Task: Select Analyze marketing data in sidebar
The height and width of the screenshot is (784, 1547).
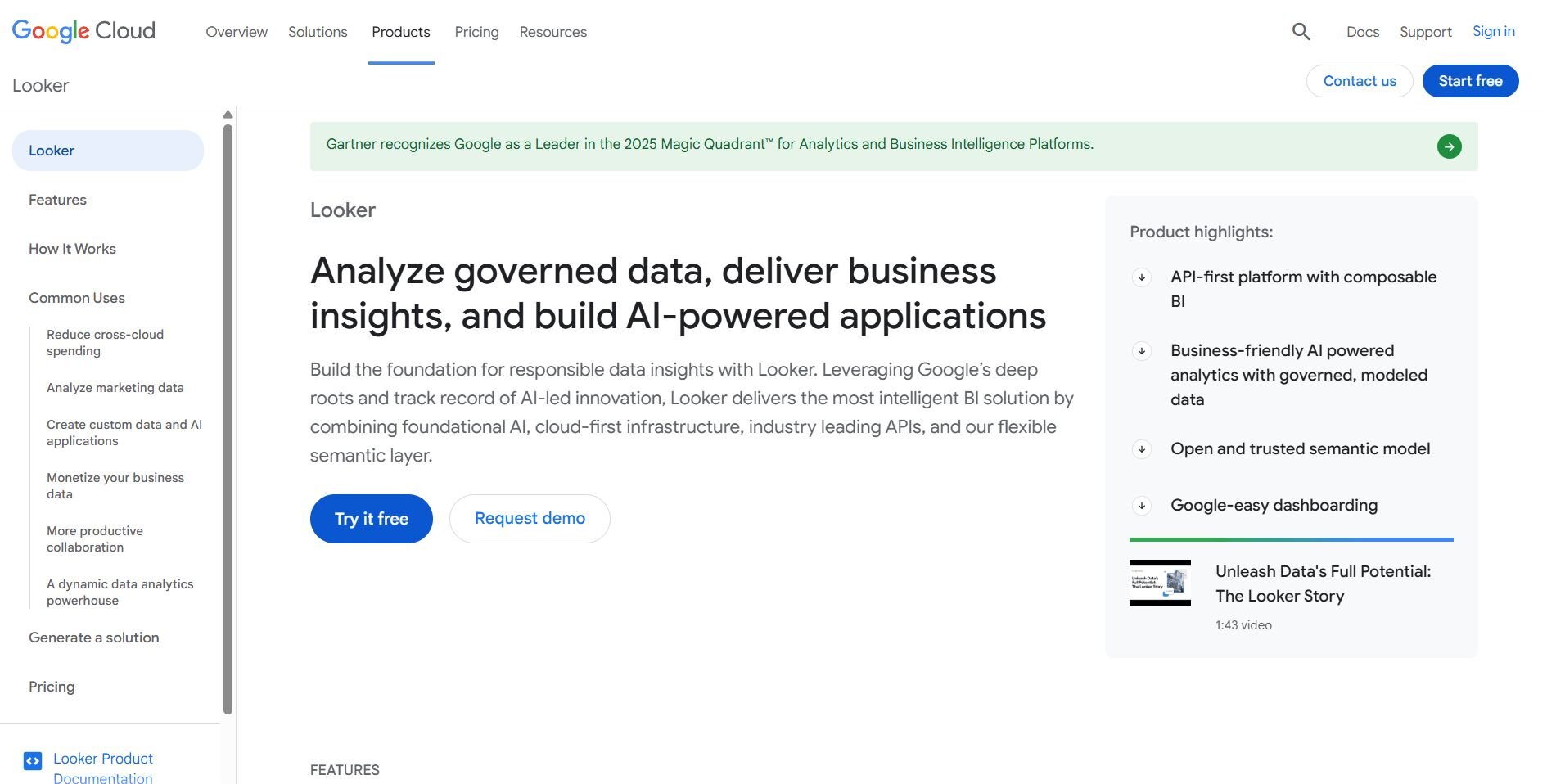Action: click(115, 388)
